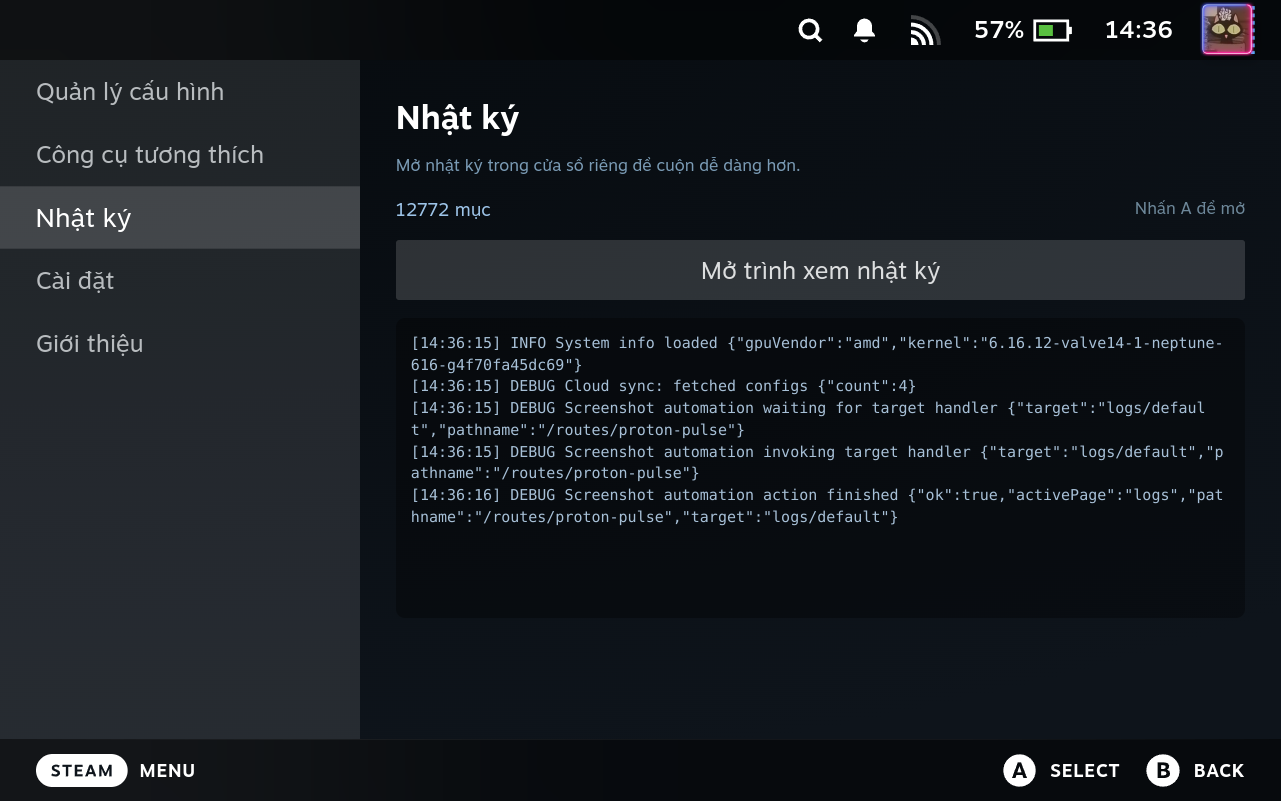Select the Nhật ký sidebar item
The image size is (1281, 801).
tap(180, 218)
